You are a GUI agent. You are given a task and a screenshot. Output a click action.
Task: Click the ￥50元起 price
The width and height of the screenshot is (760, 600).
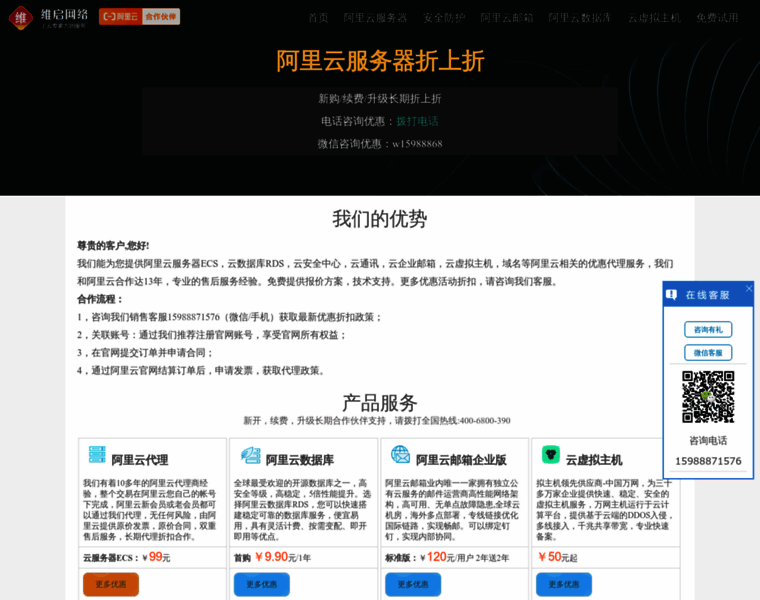tap(557, 557)
